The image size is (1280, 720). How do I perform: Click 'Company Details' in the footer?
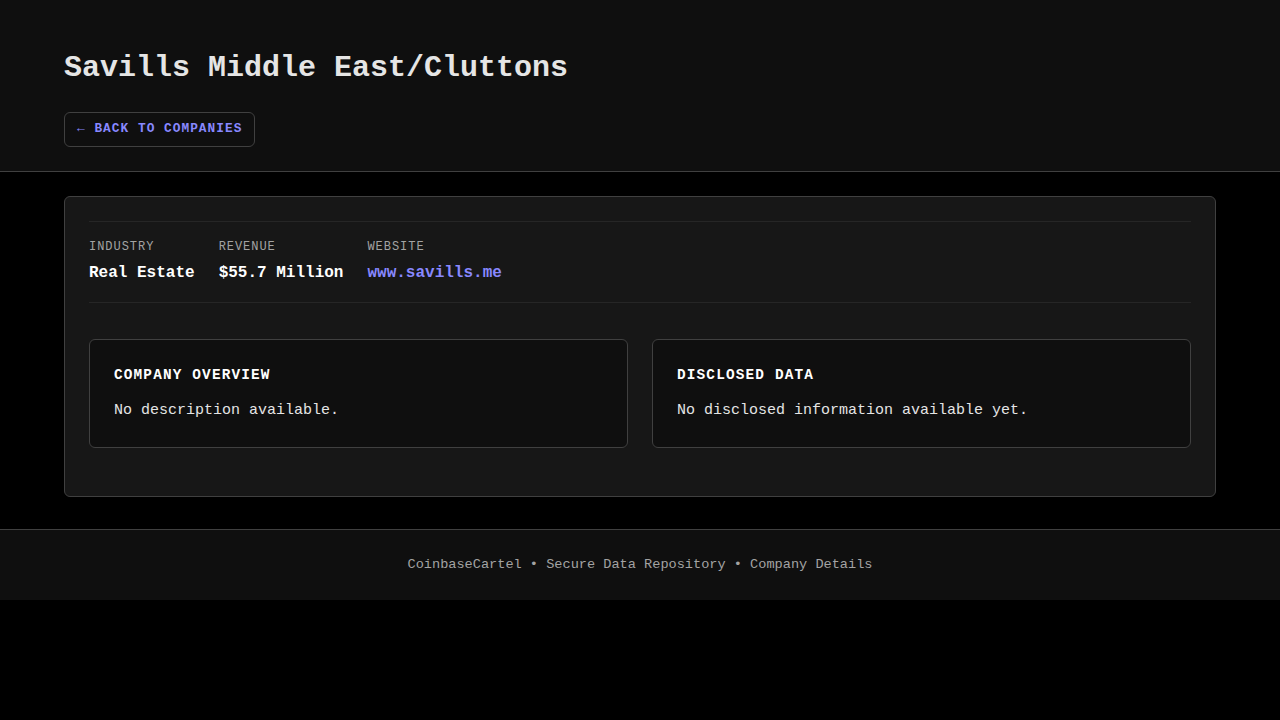tap(811, 564)
